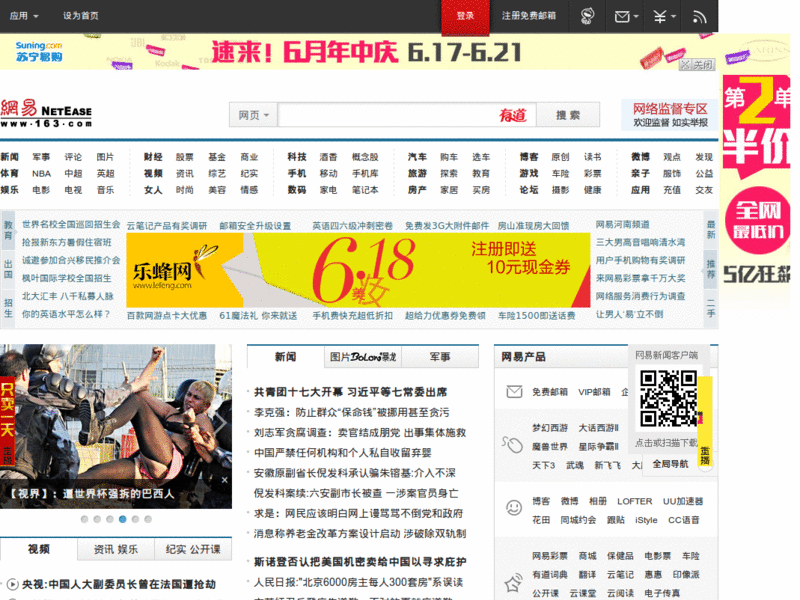Click the Youdao search logo
The height and width of the screenshot is (600, 800).
[513, 115]
